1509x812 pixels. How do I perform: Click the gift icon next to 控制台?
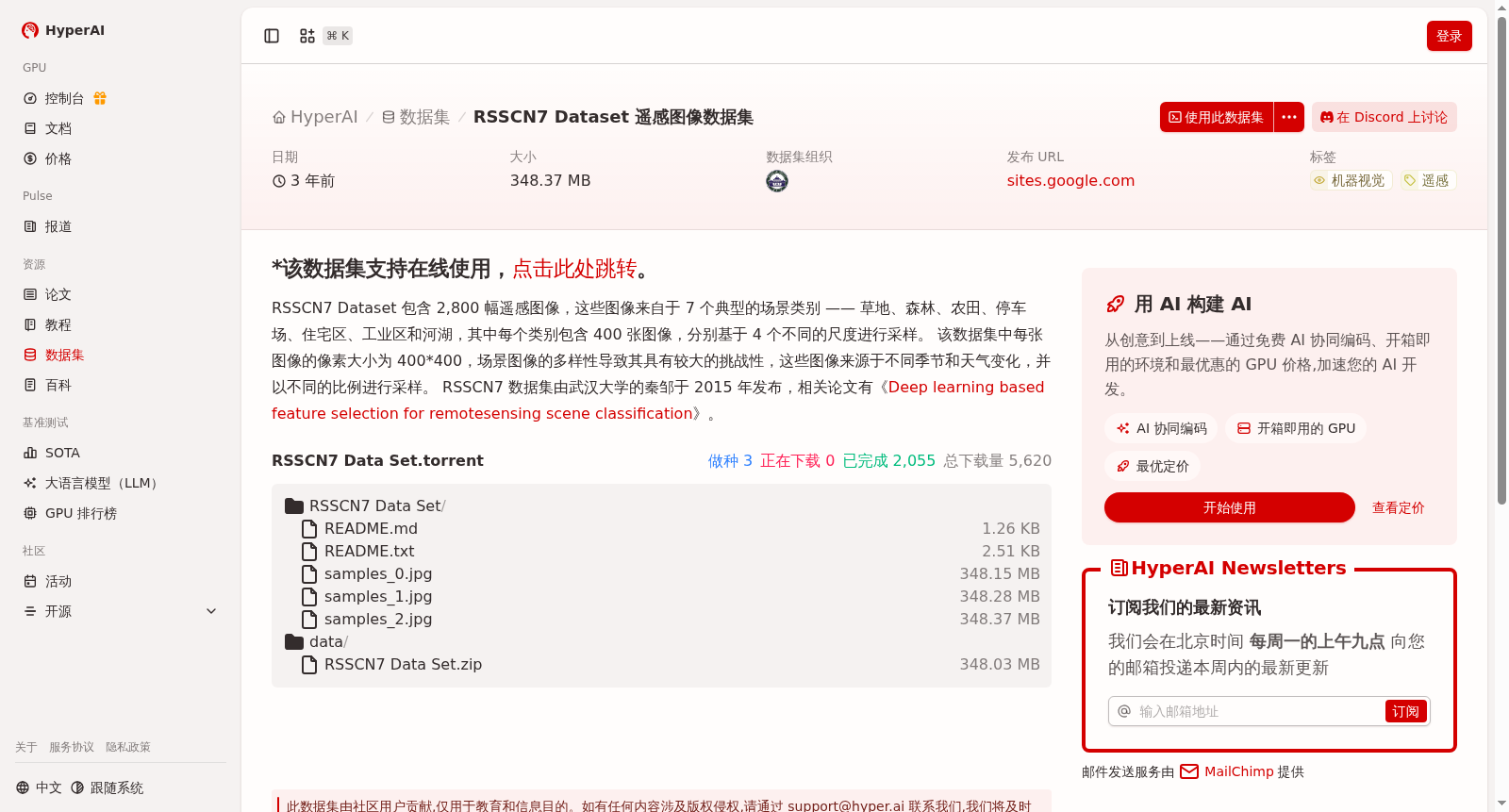tap(100, 98)
